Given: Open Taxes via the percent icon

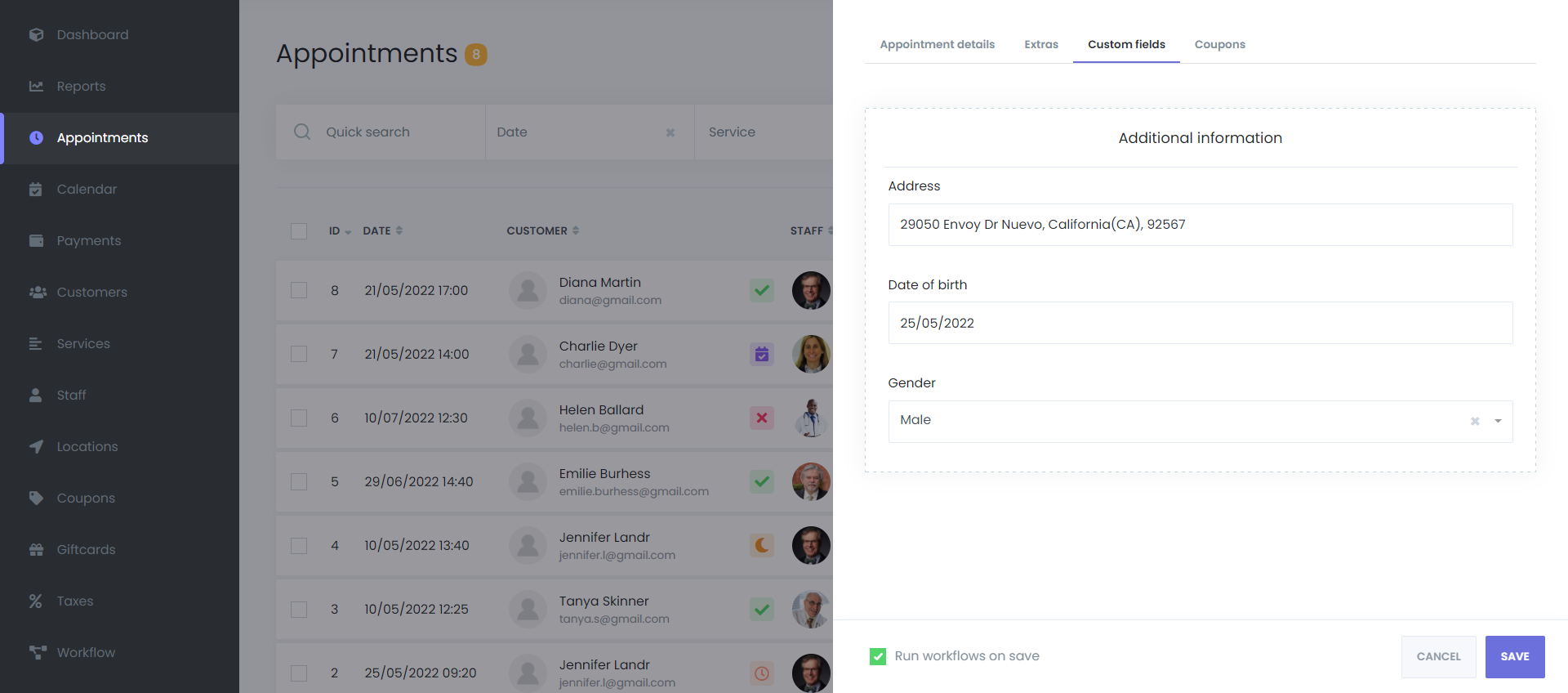Looking at the screenshot, I should click(x=36, y=601).
